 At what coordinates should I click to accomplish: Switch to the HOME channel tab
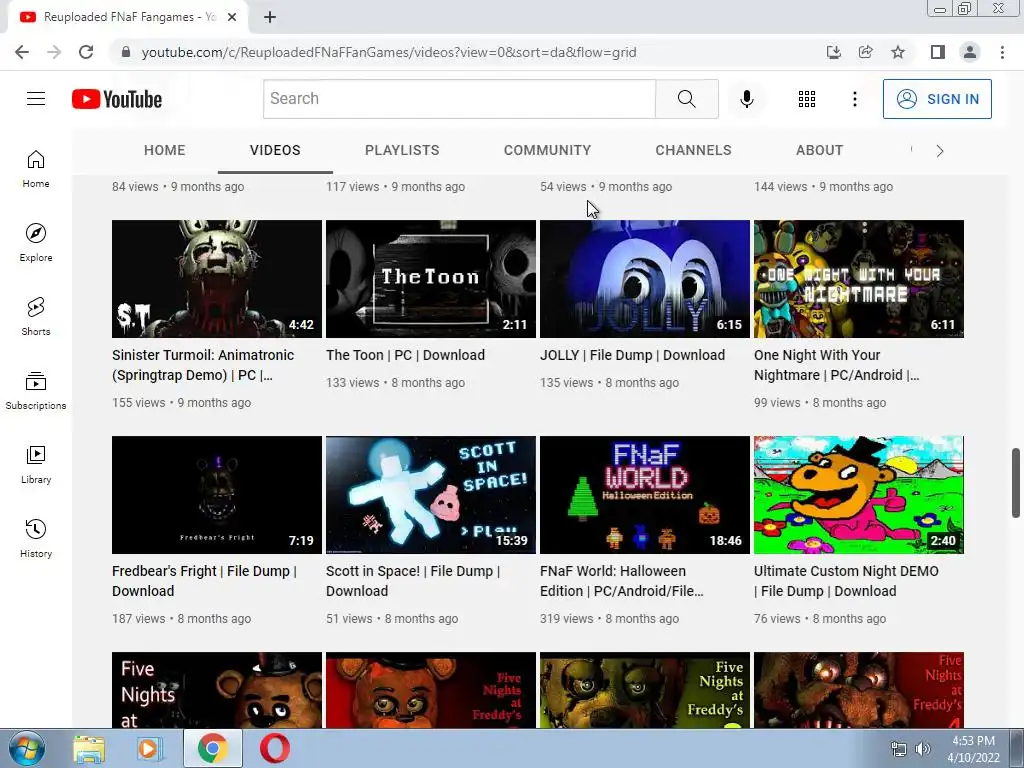(165, 150)
